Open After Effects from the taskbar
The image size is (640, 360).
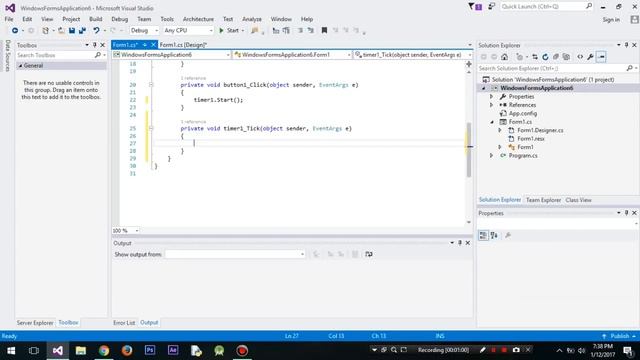pos(173,351)
